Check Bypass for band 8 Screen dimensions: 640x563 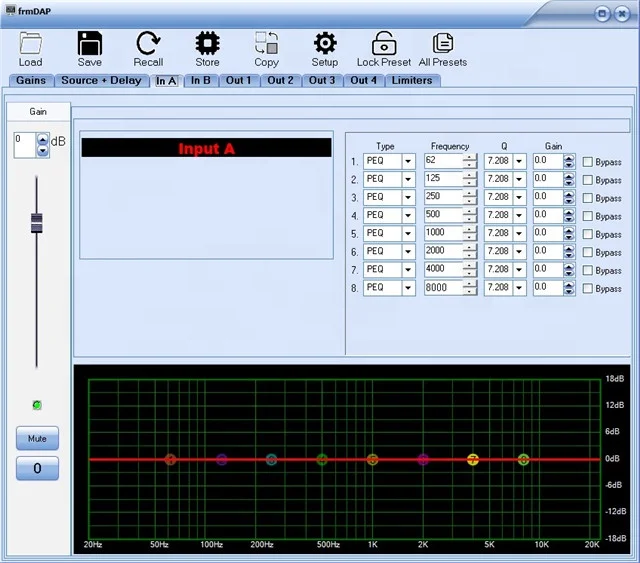tap(588, 288)
